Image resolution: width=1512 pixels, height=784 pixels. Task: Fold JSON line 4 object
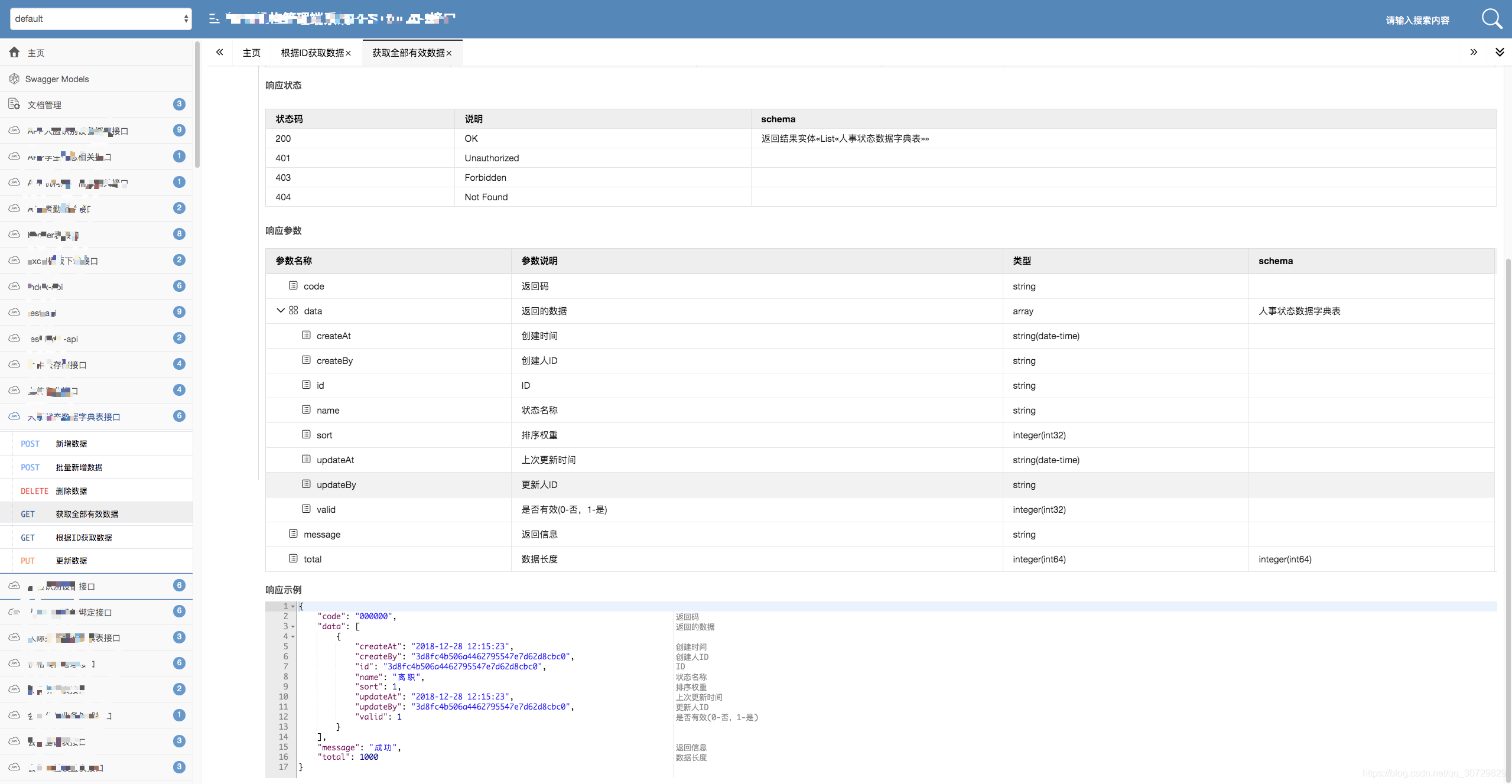[x=293, y=637]
